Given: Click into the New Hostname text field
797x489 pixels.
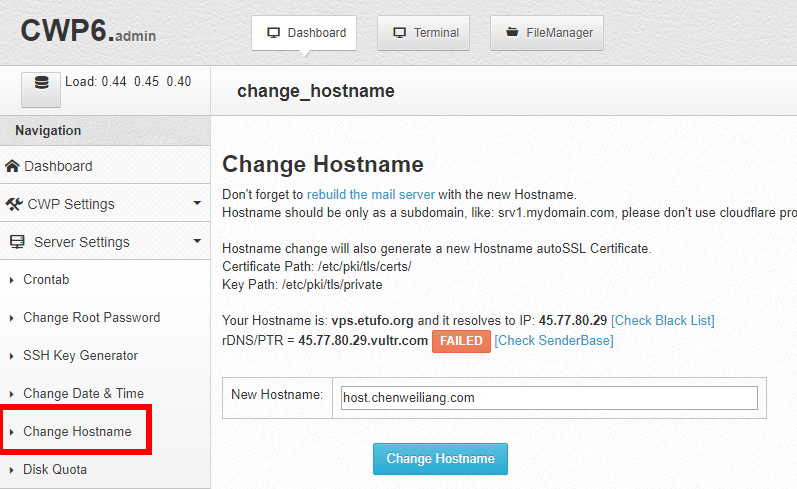Looking at the screenshot, I should tap(548, 398).
